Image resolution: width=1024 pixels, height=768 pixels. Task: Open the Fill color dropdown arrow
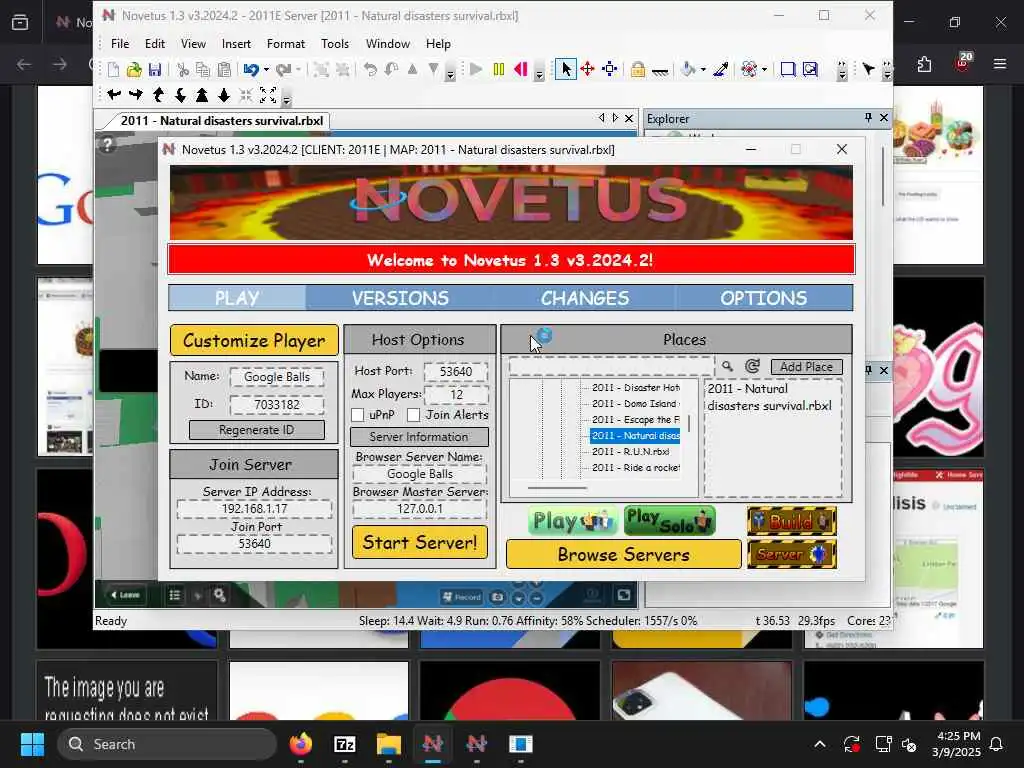(x=703, y=70)
